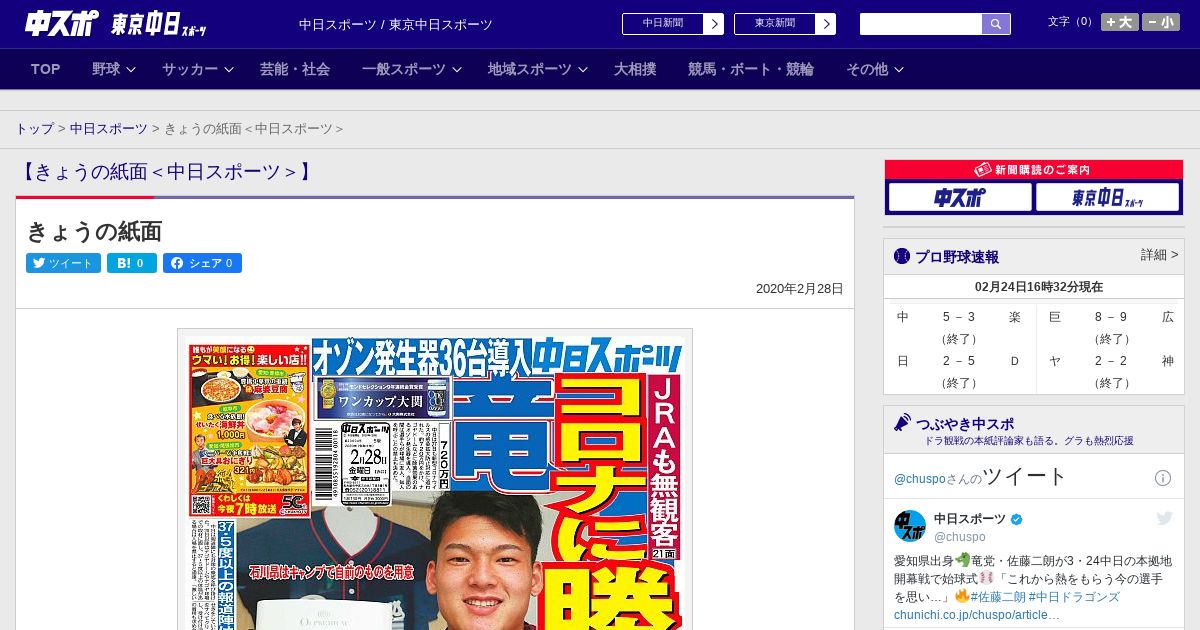
Task: Click 東京中日スポーツ subscription banner button
Action: click(1107, 197)
